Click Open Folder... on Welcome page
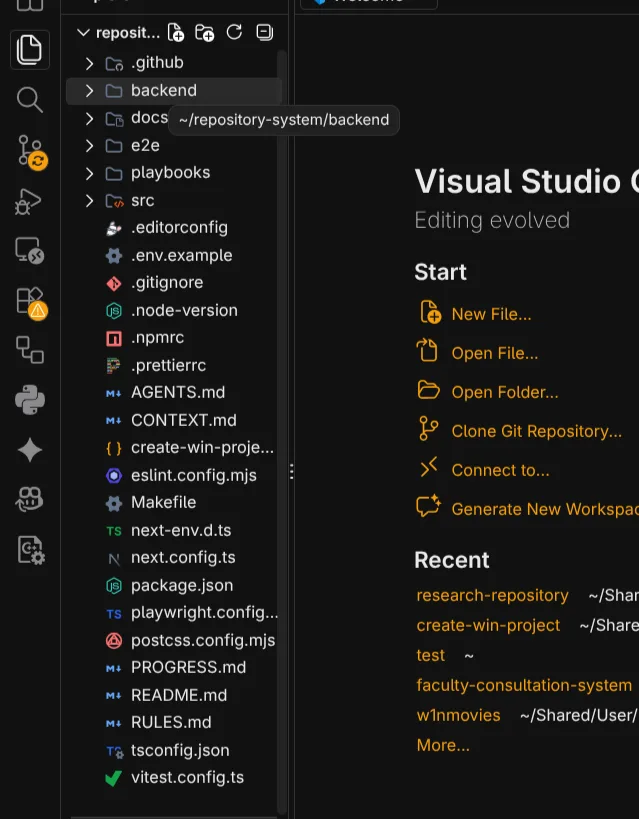 (505, 392)
